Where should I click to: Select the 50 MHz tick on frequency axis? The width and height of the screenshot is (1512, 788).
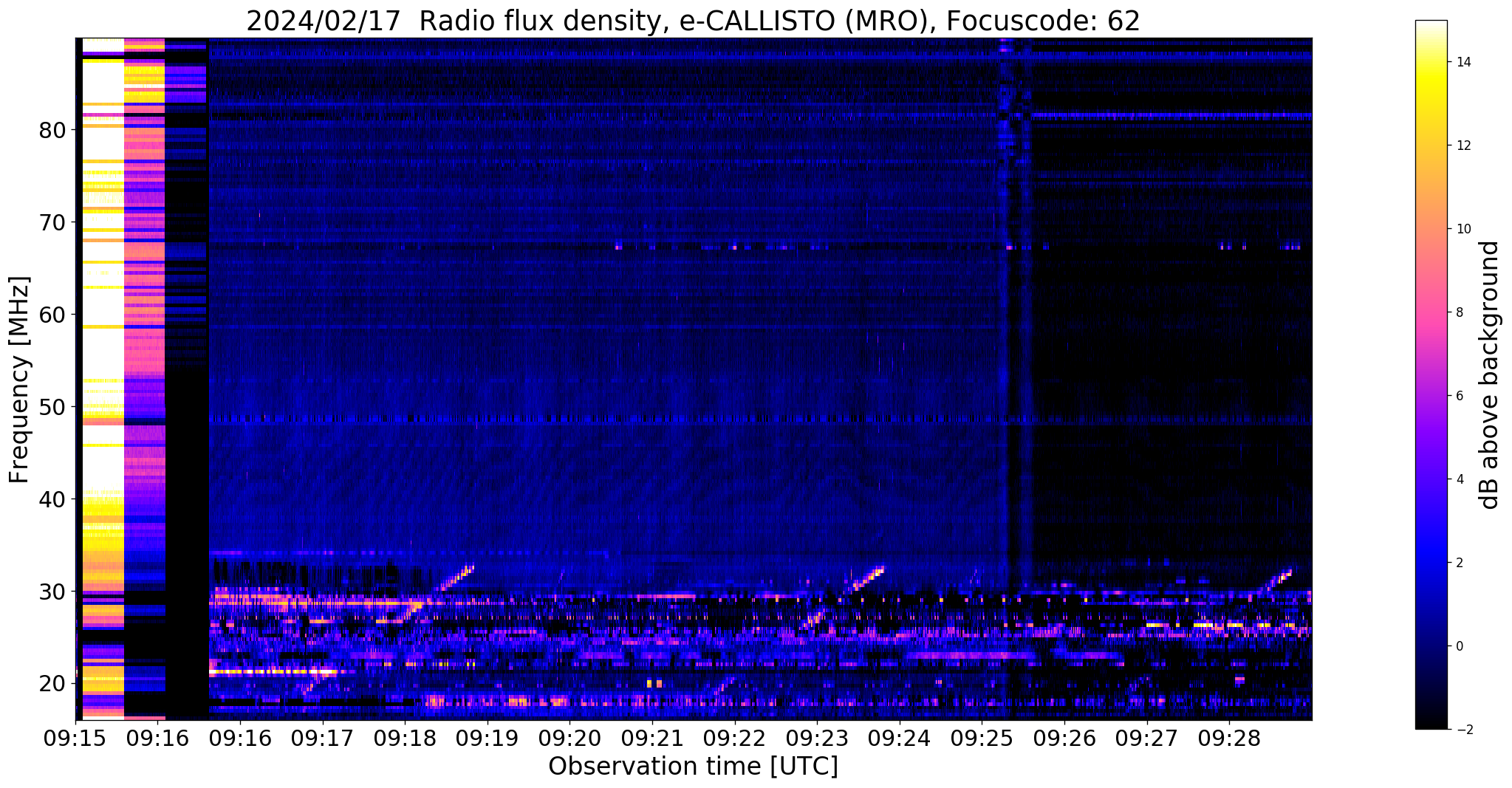click(x=53, y=407)
